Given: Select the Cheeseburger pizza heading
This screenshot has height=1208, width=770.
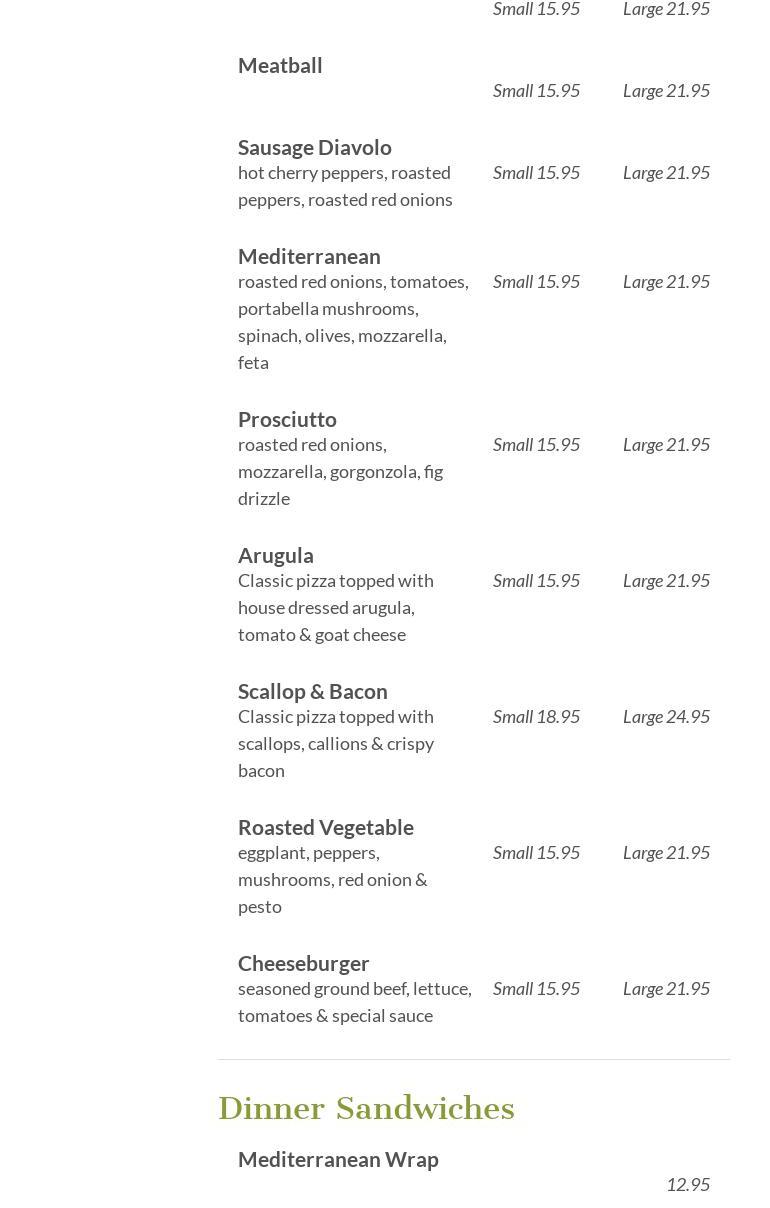Looking at the screenshot, I should pos(304,963).
